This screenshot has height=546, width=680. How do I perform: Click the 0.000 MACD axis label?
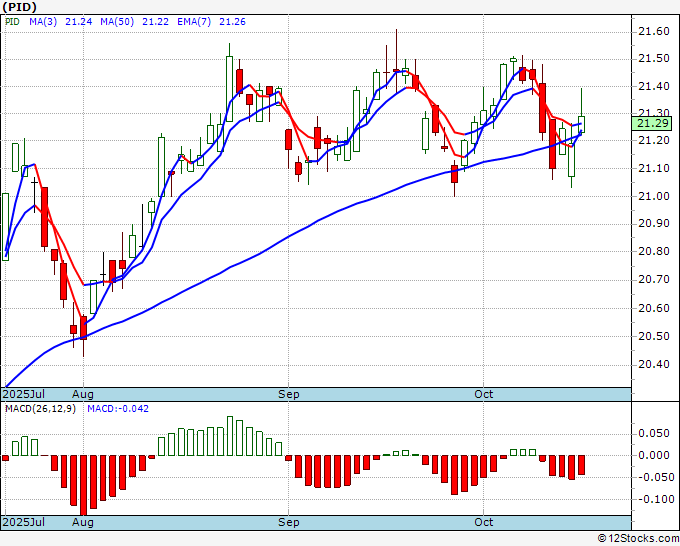point(654,455)
